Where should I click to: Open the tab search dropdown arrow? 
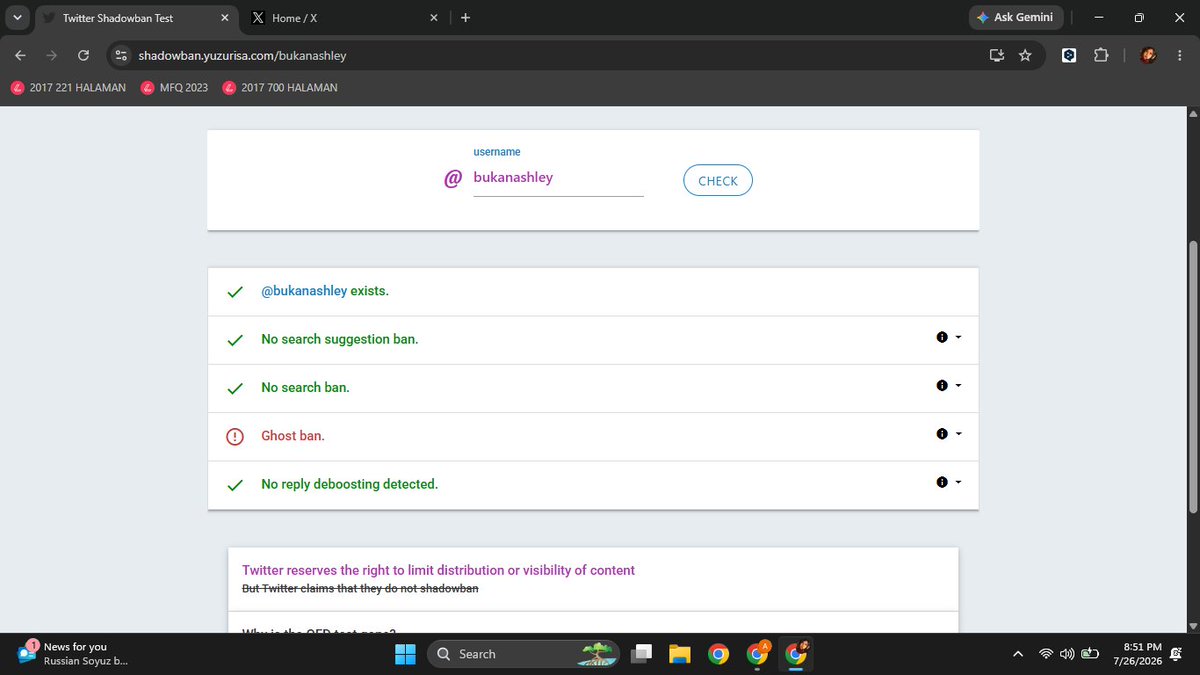[18, 18]
